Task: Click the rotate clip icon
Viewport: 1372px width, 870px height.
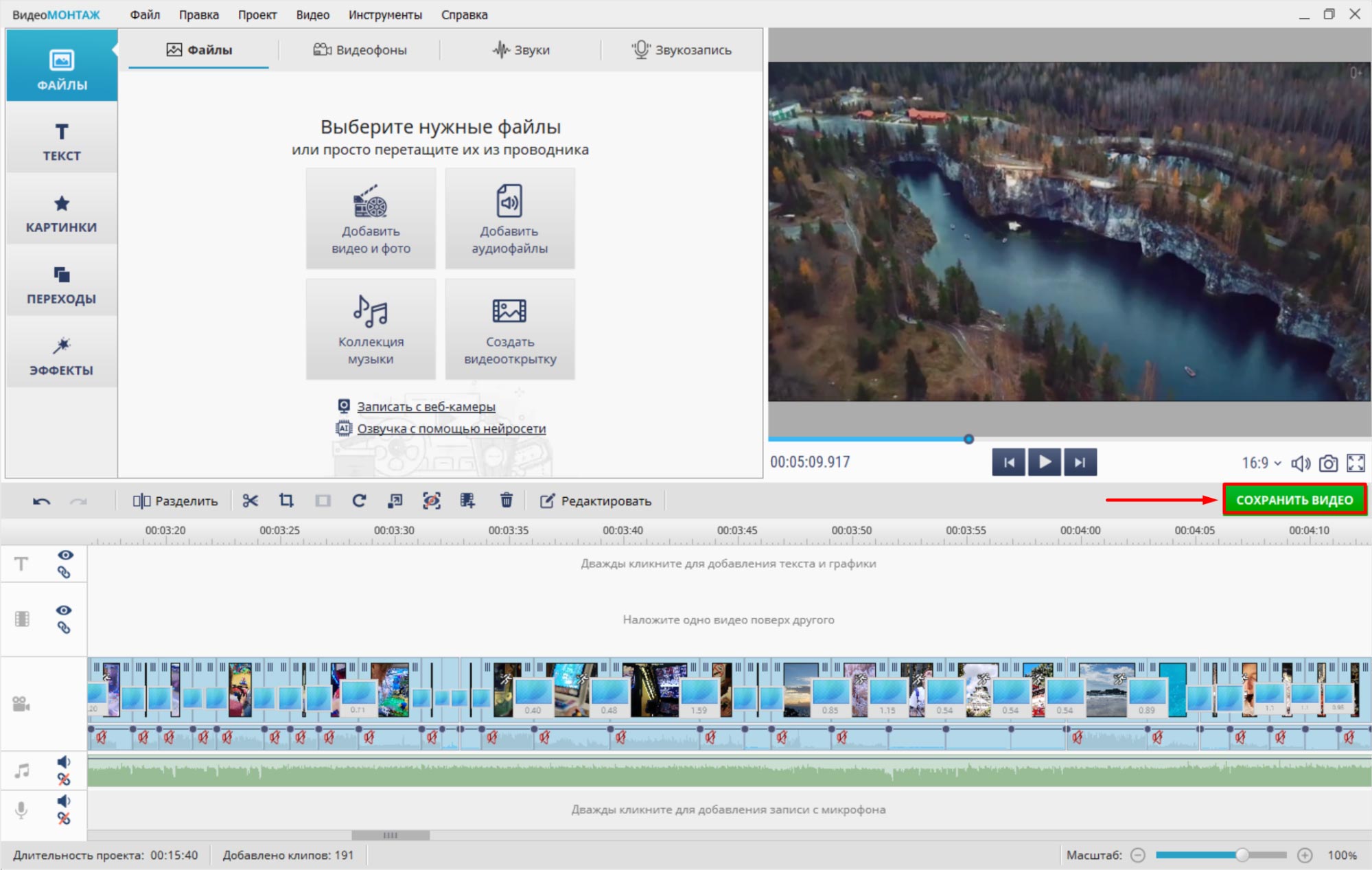Action: tap(359, 501)
